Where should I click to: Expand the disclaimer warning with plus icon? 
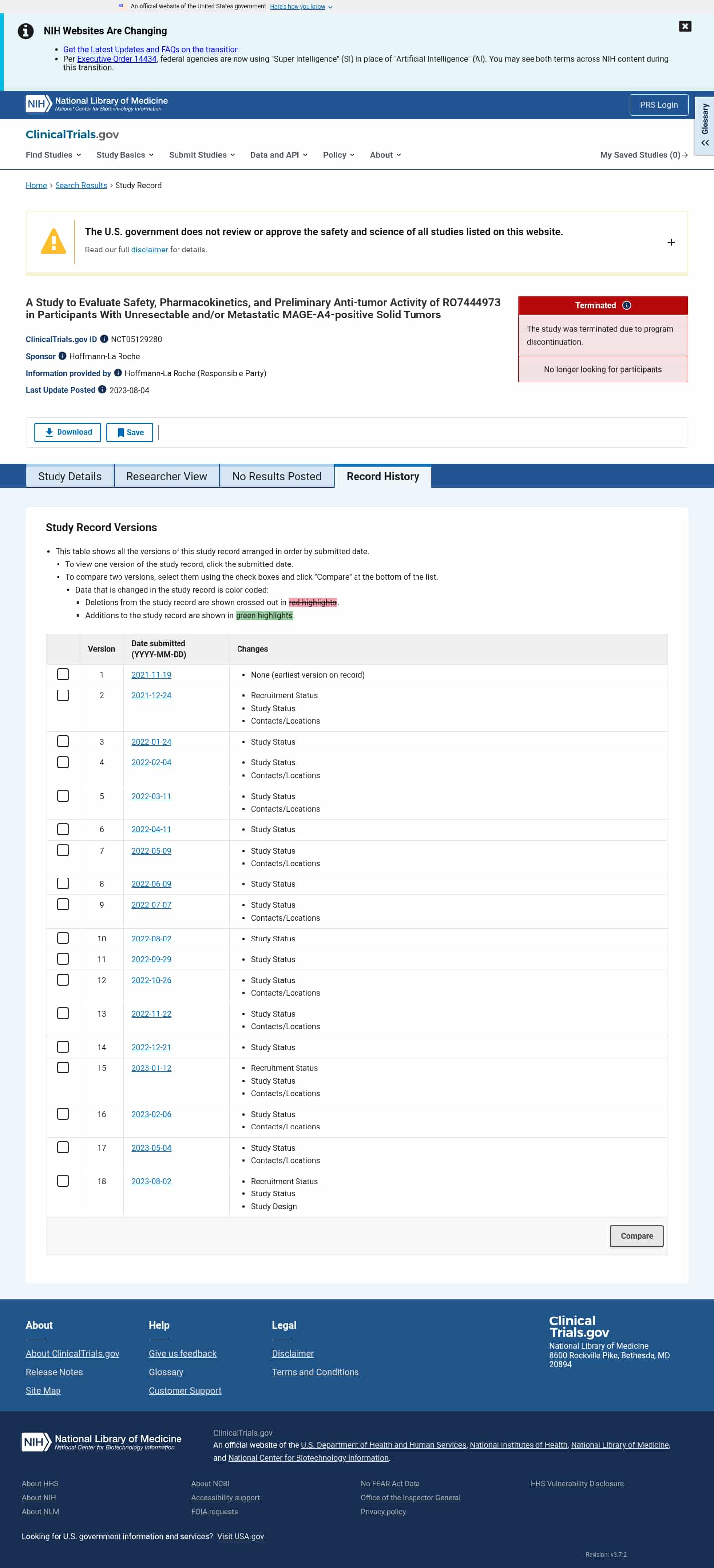point(671,242)
